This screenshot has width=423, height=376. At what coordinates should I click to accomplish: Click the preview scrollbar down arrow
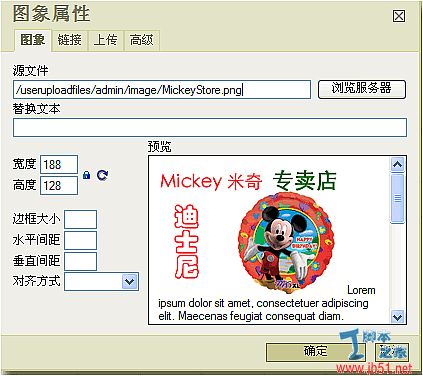[x=397, y=316]
